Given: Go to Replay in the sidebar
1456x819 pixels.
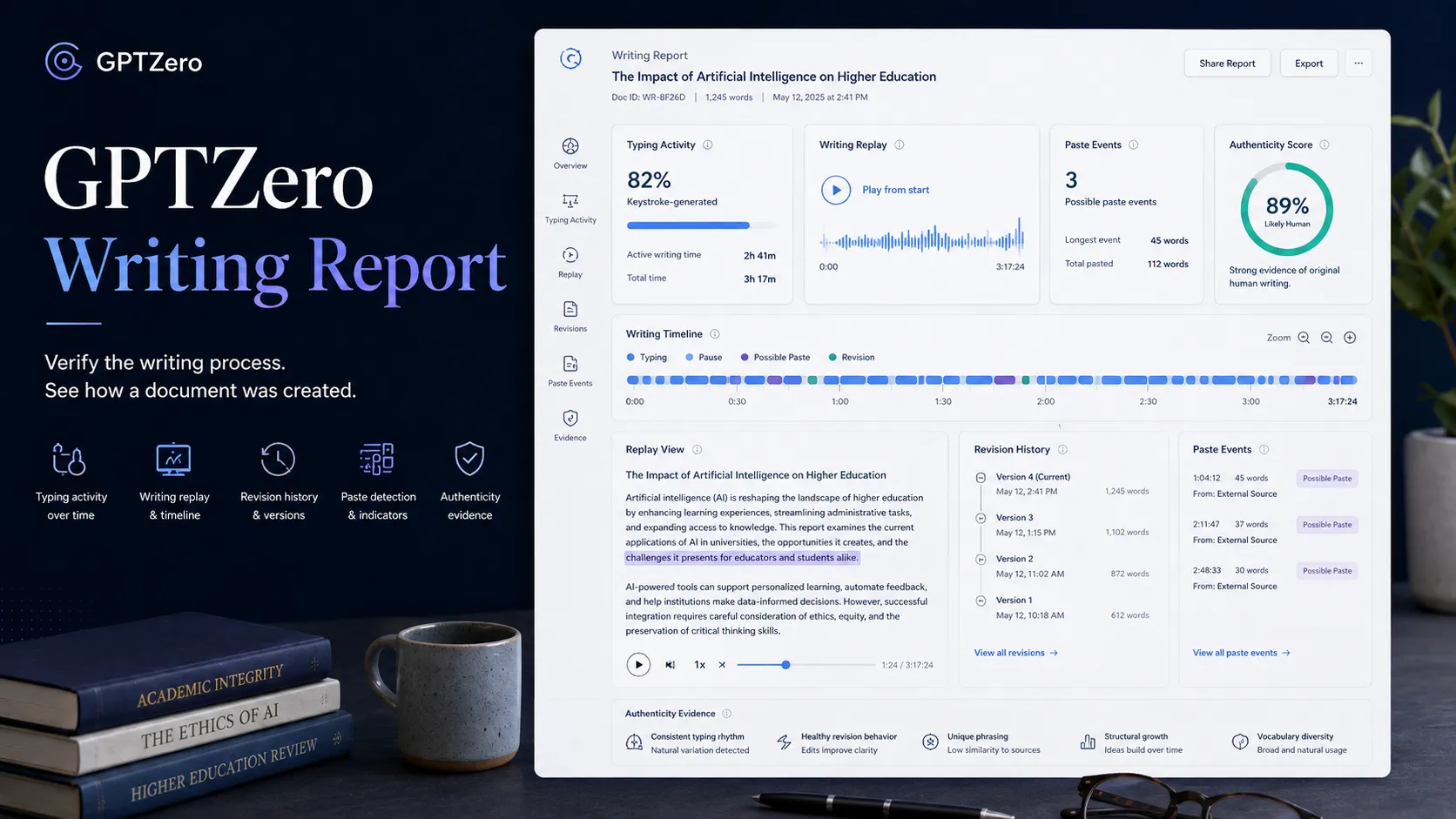Looking at the screenshot, I should click(x=570, y=262).
